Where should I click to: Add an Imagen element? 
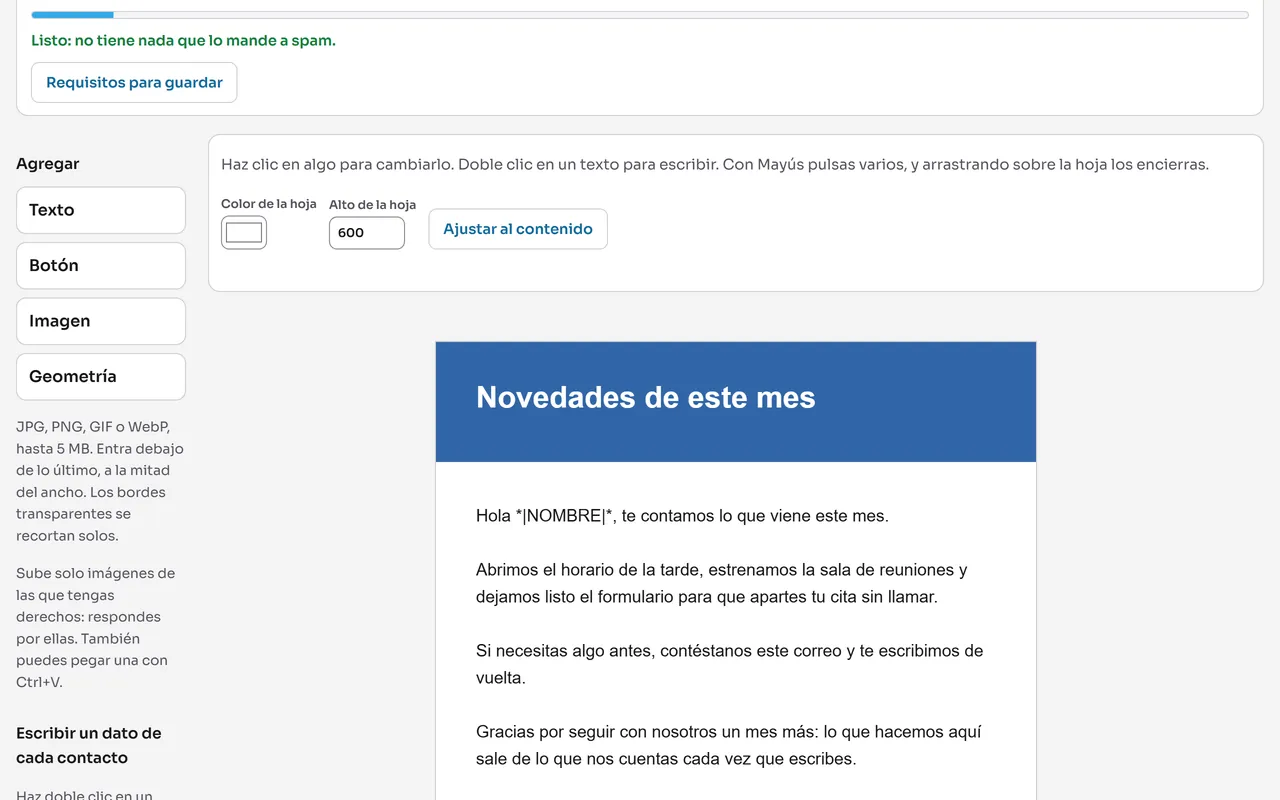[x=101, y=321]
